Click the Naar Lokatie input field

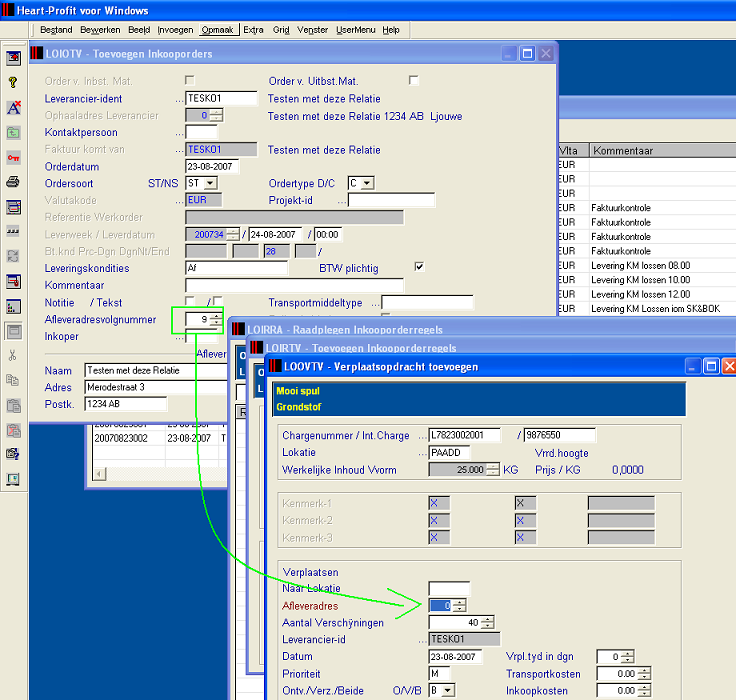(449, 588)
